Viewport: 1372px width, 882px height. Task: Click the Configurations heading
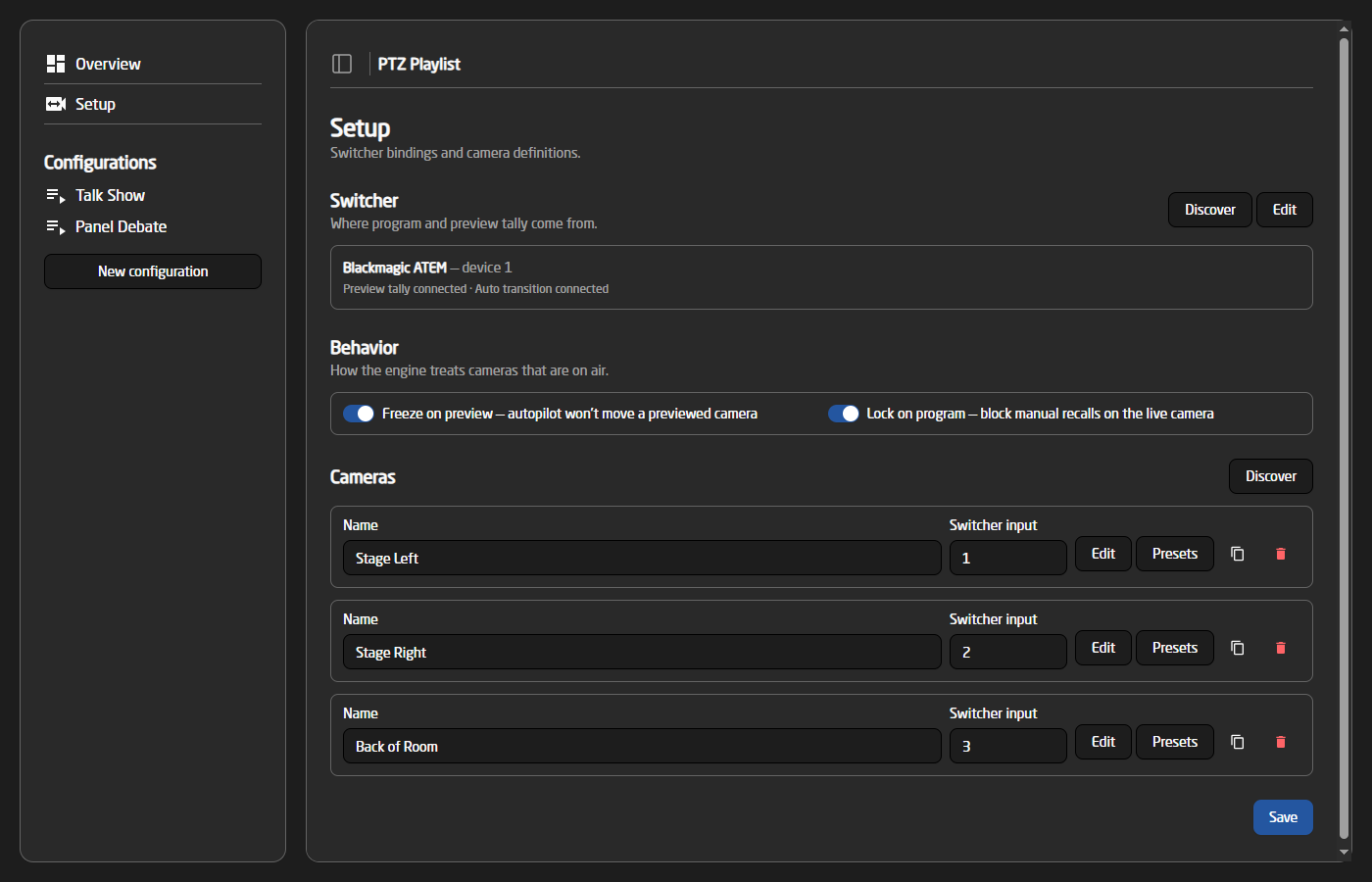click(x=100, y=163)
